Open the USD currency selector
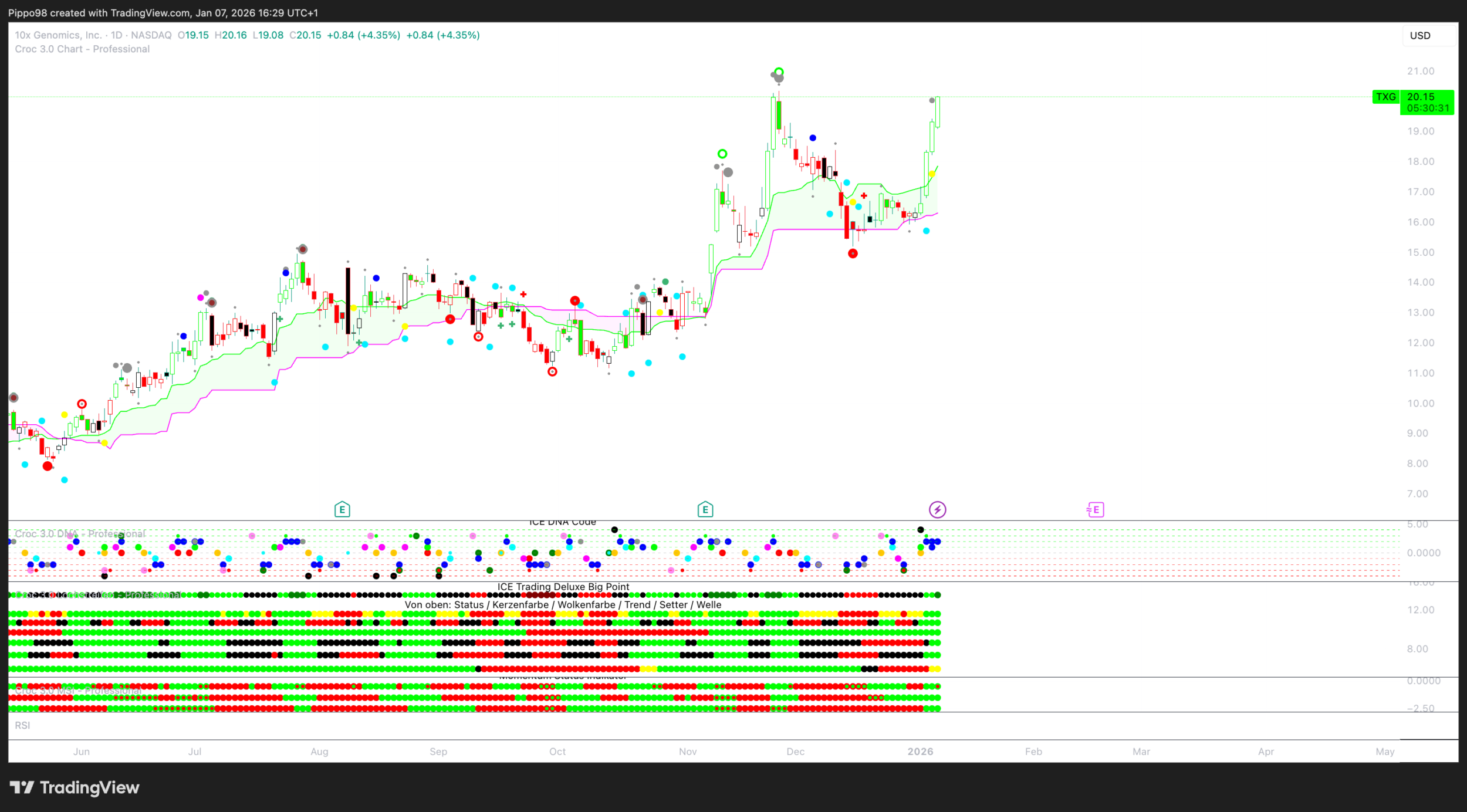The height and width of the screenshot is (812, 1467). pyautogui.click(x=1420, y=36)
